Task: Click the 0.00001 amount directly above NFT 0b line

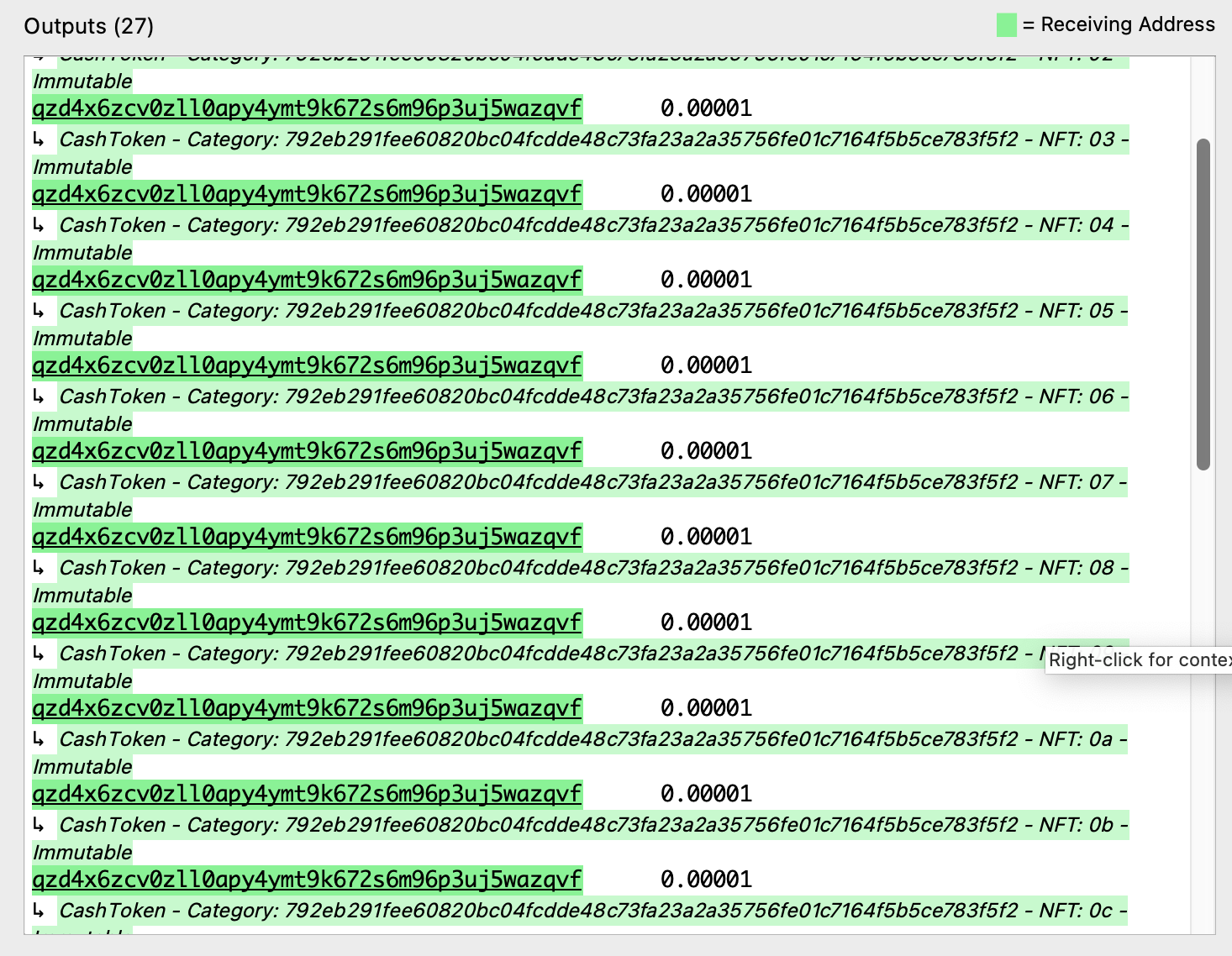Action: point(706,794)
